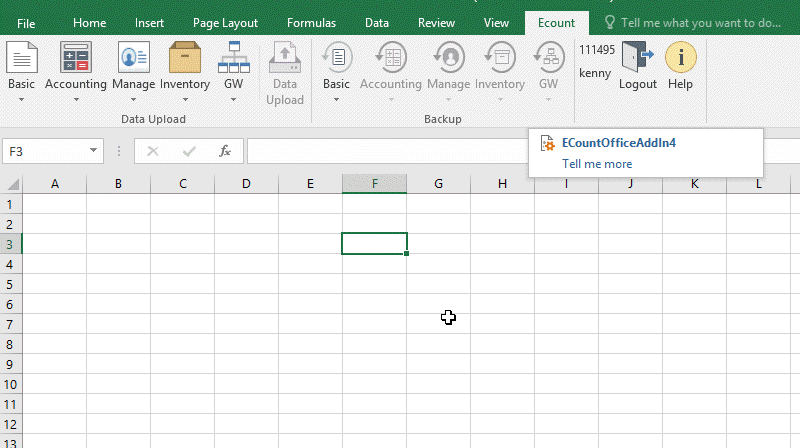Select row 3 header
This screenshot has width=800, height=448.
pyautogui.click(x=11, y=244)
